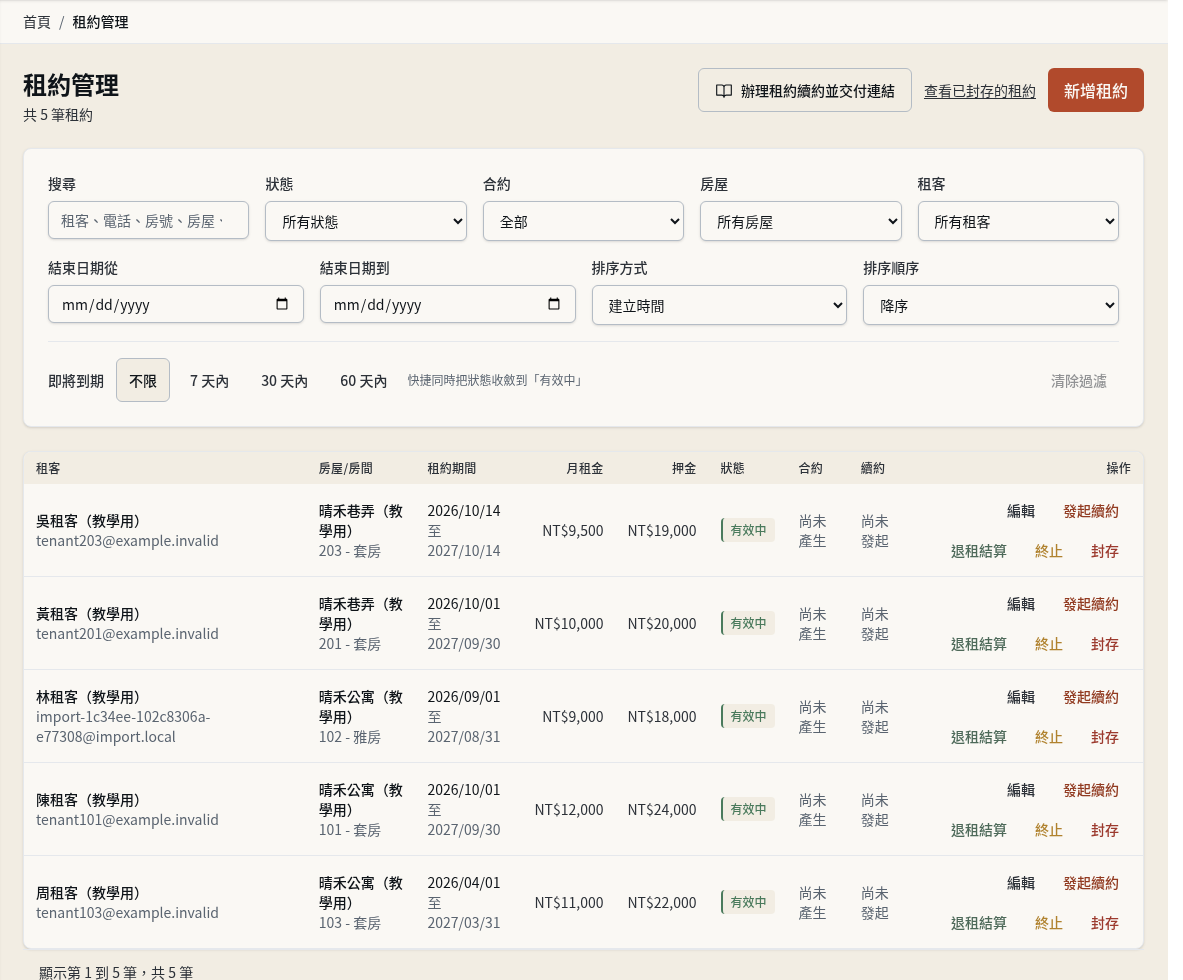Image resolution: width=1183 pixels, height=980 pixels.
Task: Open 退租結算 for 陳租客
Action: coord(979,830)
